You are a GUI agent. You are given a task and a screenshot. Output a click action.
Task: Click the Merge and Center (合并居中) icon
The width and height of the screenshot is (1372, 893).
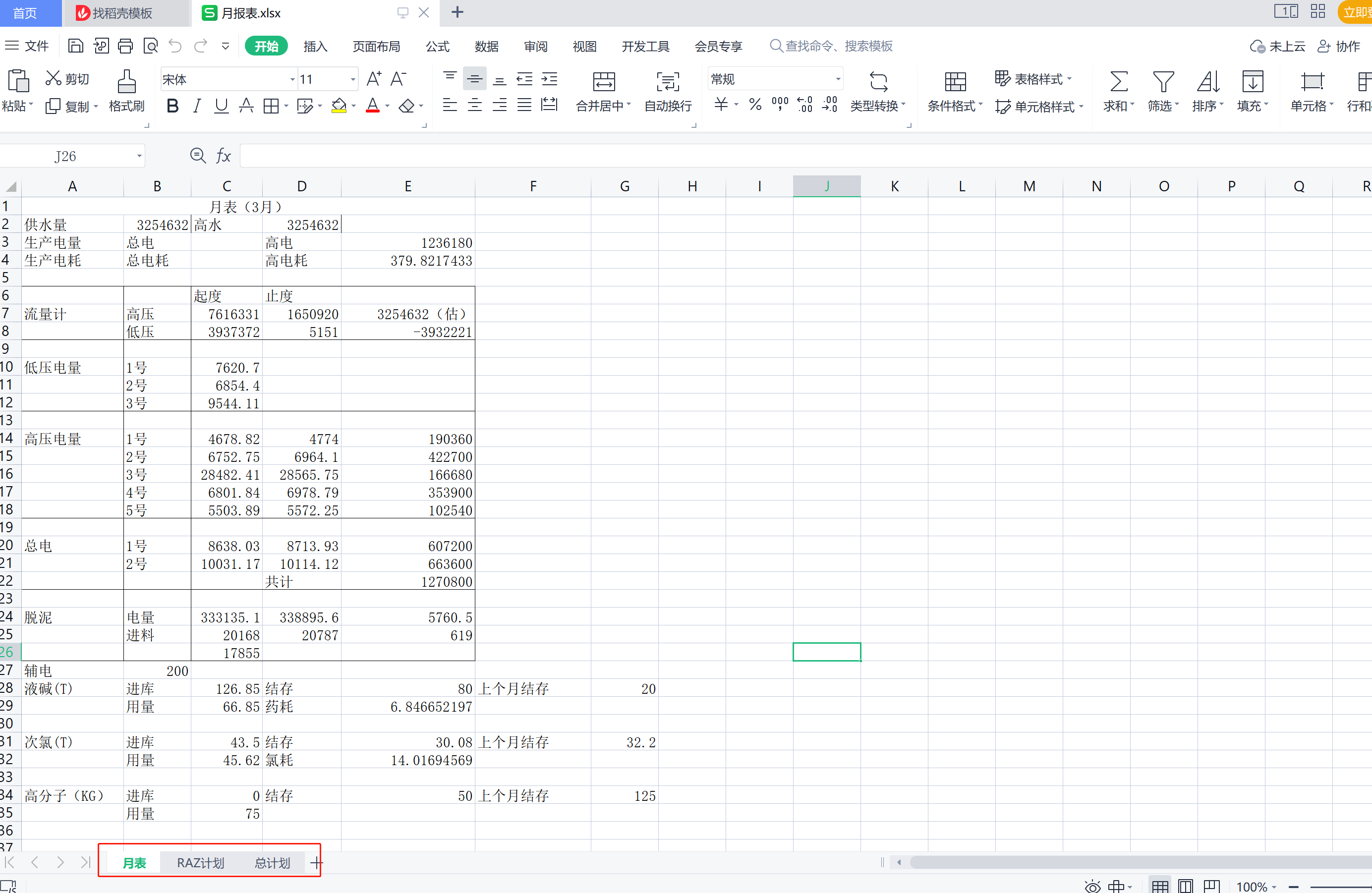tap(603, 81)
